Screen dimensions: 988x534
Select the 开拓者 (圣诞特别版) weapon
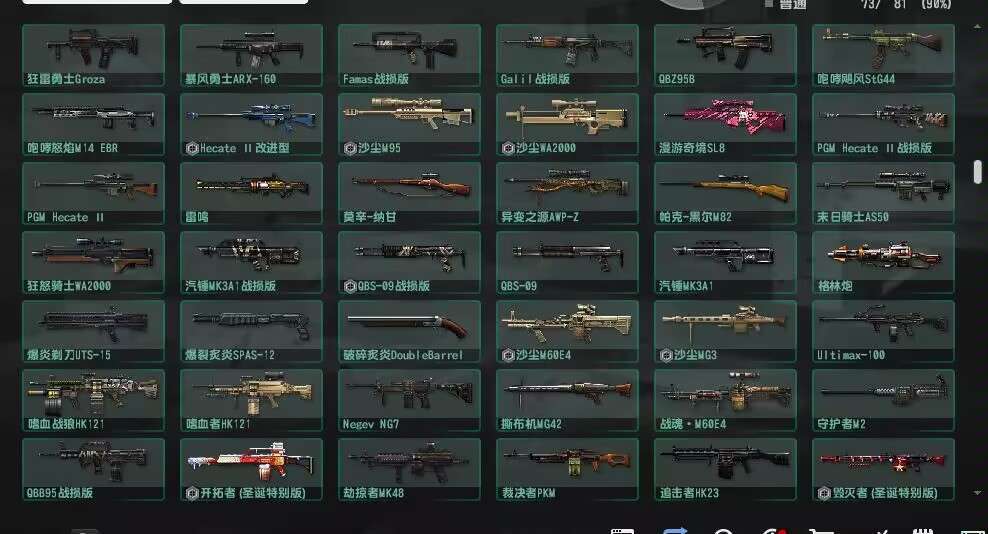tap(251, 470)
